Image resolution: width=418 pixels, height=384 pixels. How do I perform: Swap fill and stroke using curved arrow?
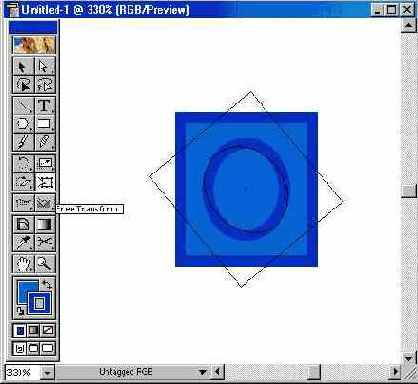tap(46, 284)
